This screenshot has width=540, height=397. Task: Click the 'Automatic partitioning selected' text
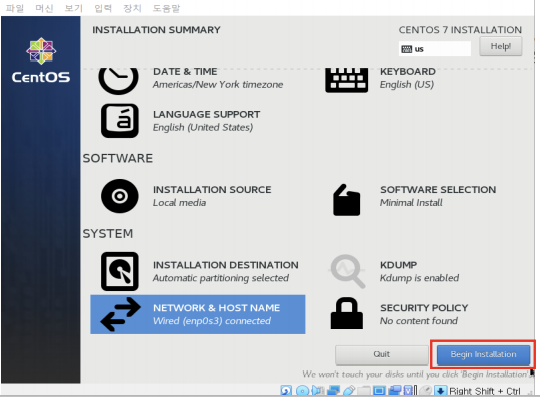221,278
